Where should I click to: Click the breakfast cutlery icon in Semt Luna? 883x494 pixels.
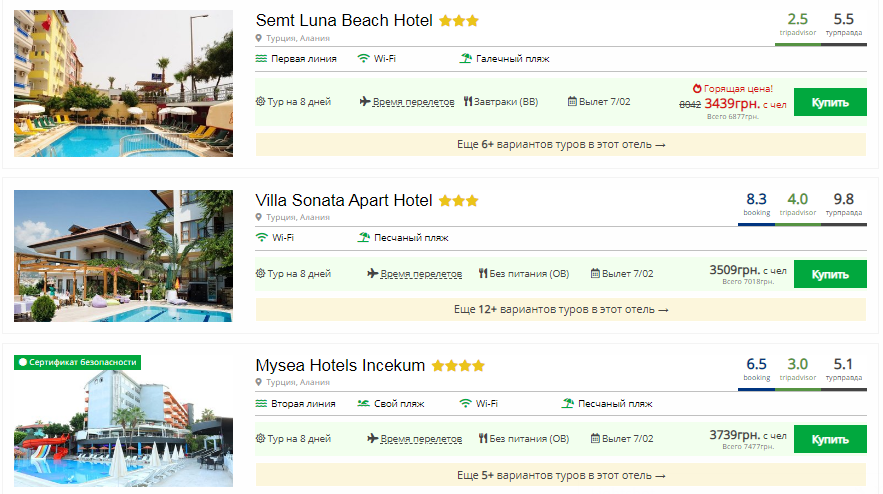click(467, 102)
